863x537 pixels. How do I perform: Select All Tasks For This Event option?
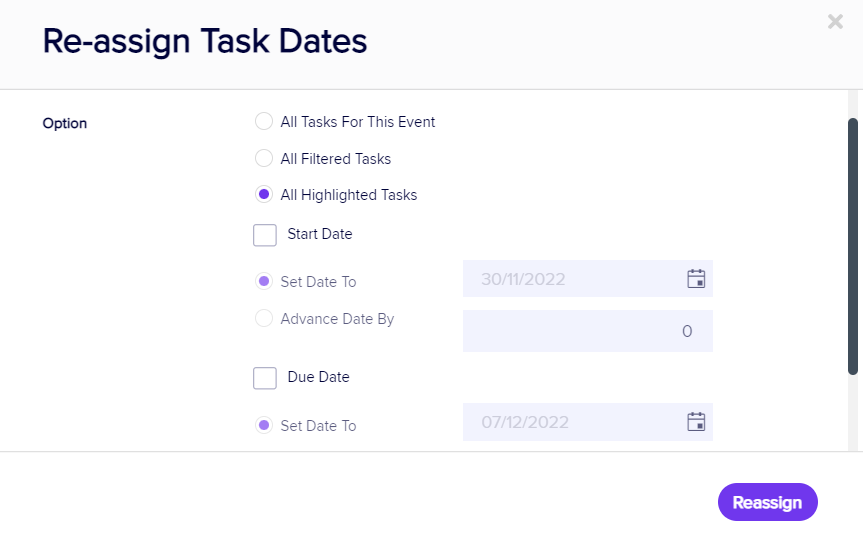(x=264, y=122)
